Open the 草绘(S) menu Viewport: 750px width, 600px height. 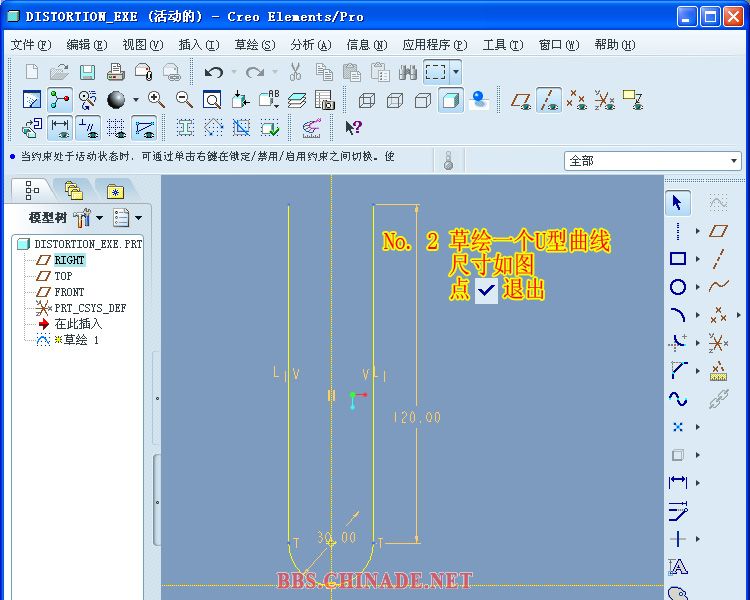tap(254, 45)
